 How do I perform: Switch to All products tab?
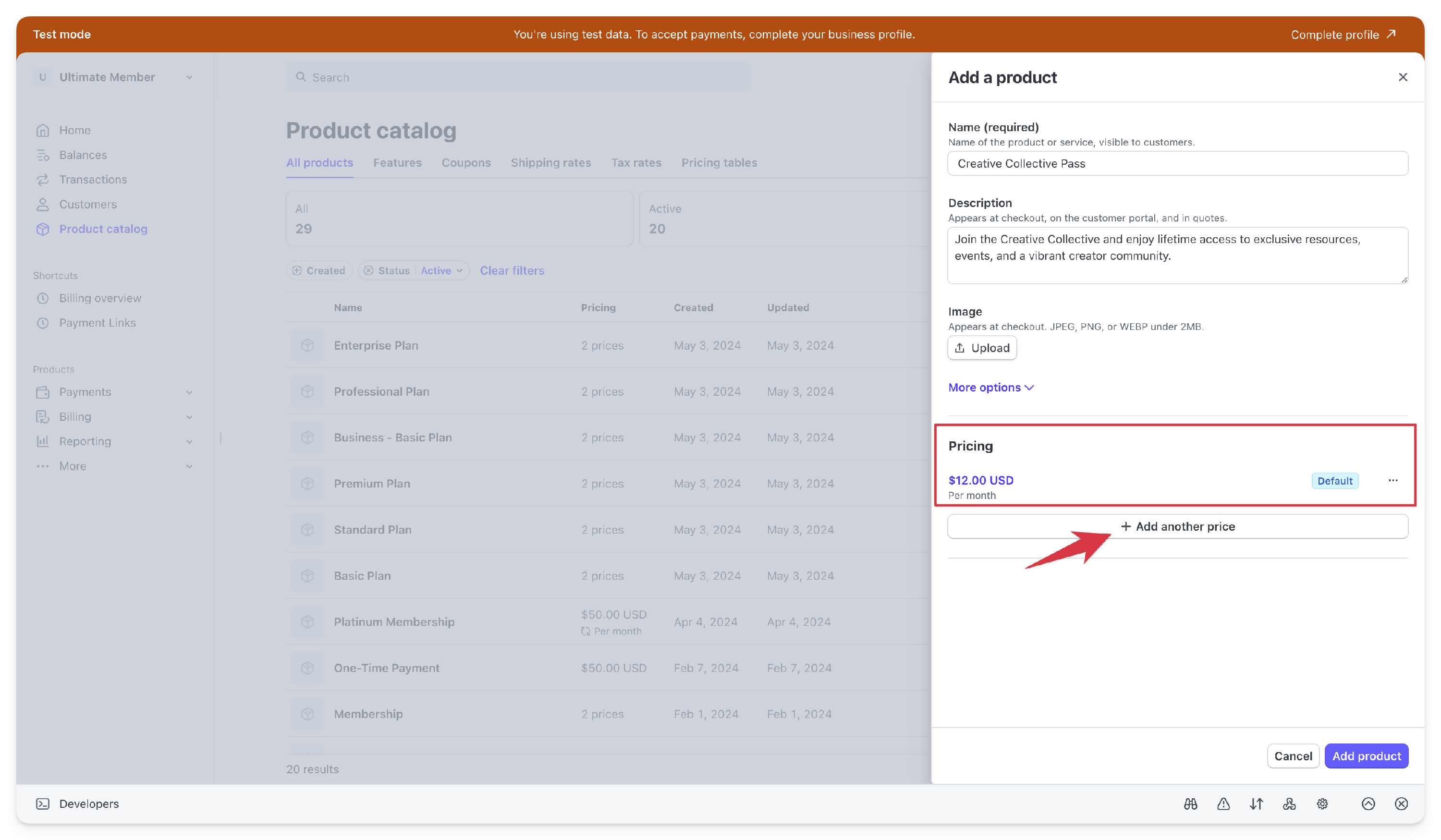pyautogui.click(x=319, y=162)
